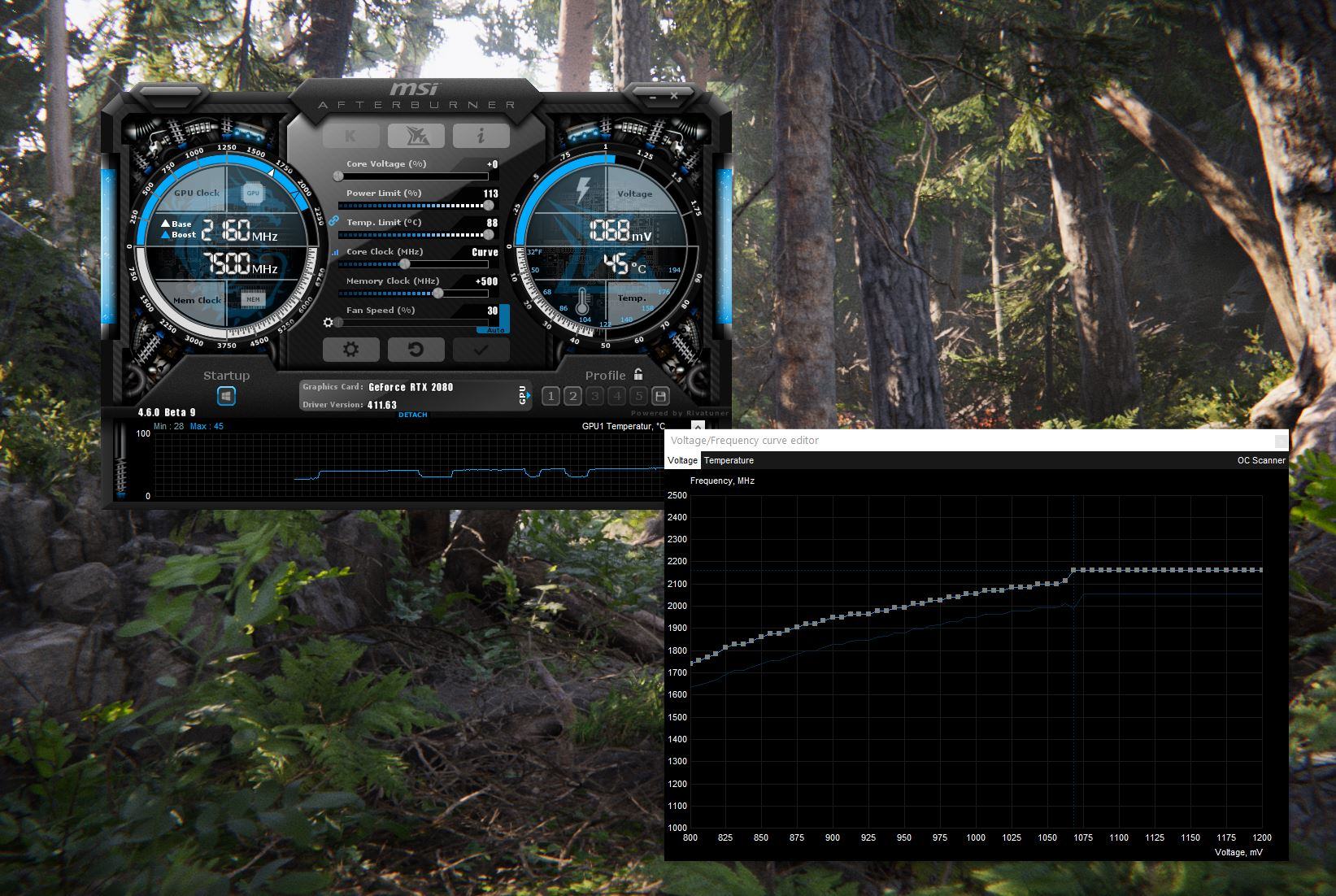This screenshot has width=1336, height=896.
Task: Click the thermometer icon on the temperature gauge
Action: 582,301
